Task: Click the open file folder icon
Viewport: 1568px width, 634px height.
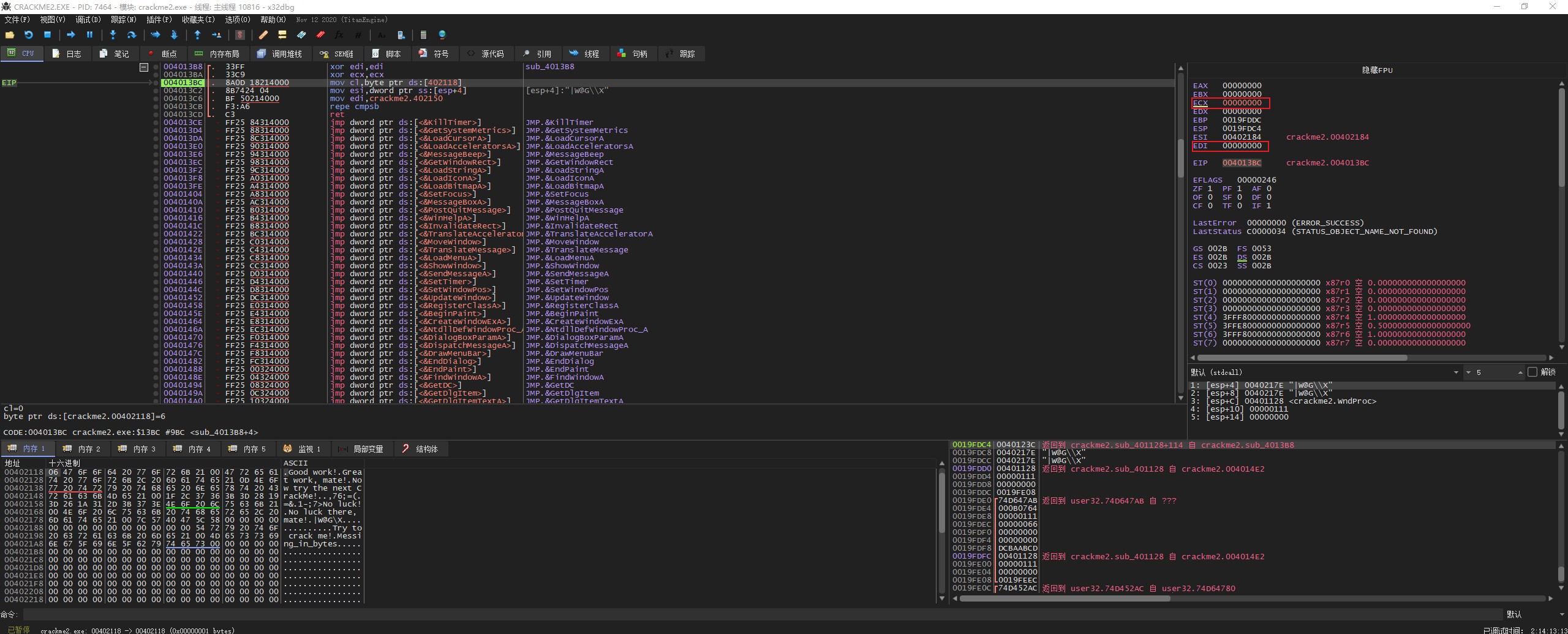Action: tap(10, 35)
